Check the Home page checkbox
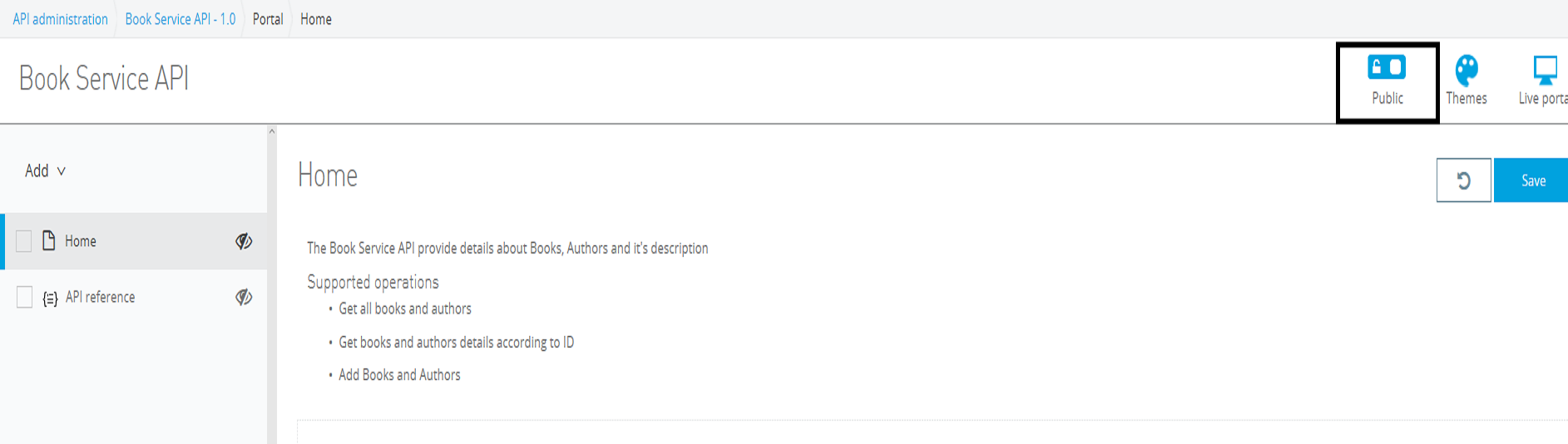The height and width of the screenshot is (444, 1568). [x=24, y=241]
